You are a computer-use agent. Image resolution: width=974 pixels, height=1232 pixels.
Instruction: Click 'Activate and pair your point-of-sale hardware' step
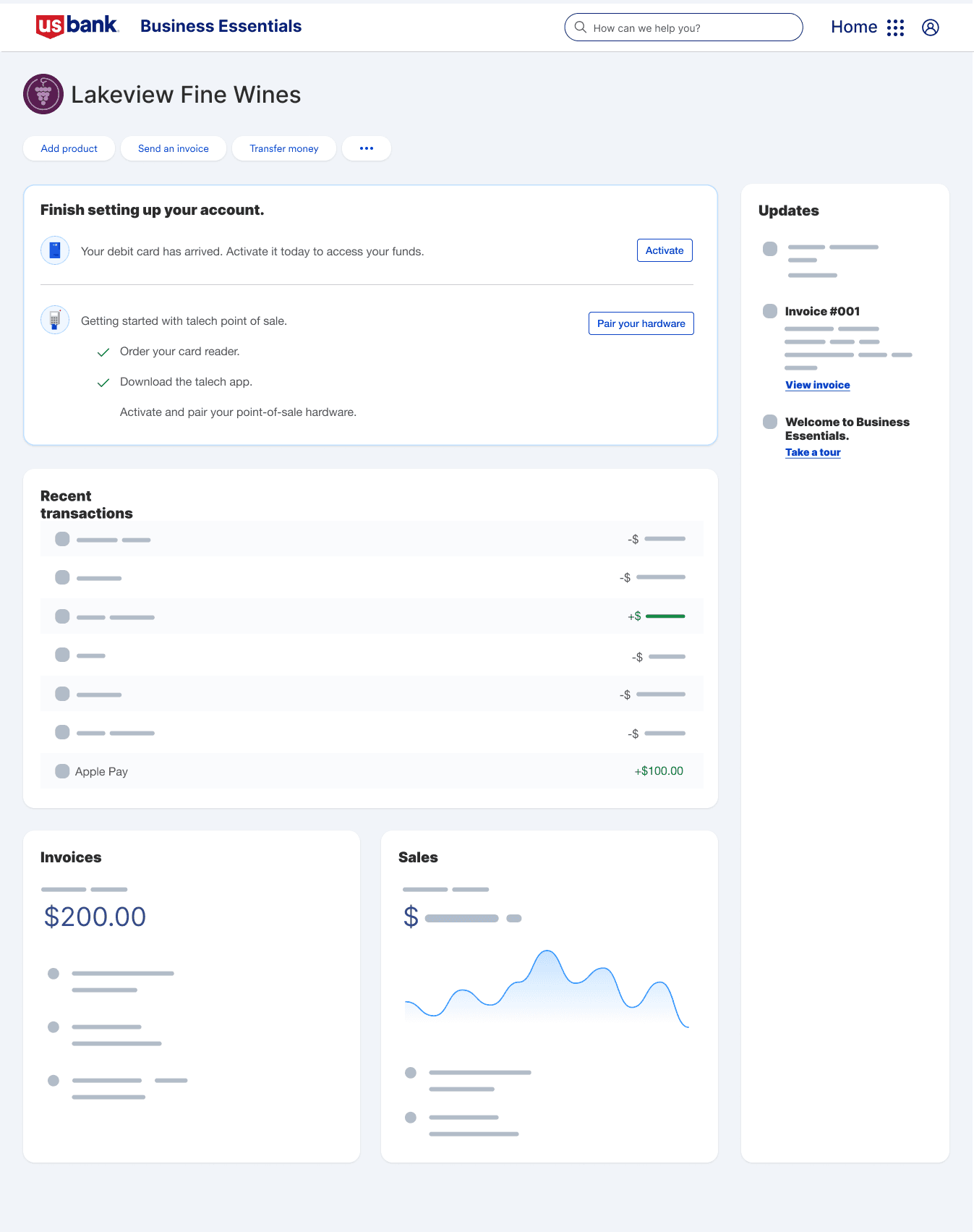click(x=238, y=412)
